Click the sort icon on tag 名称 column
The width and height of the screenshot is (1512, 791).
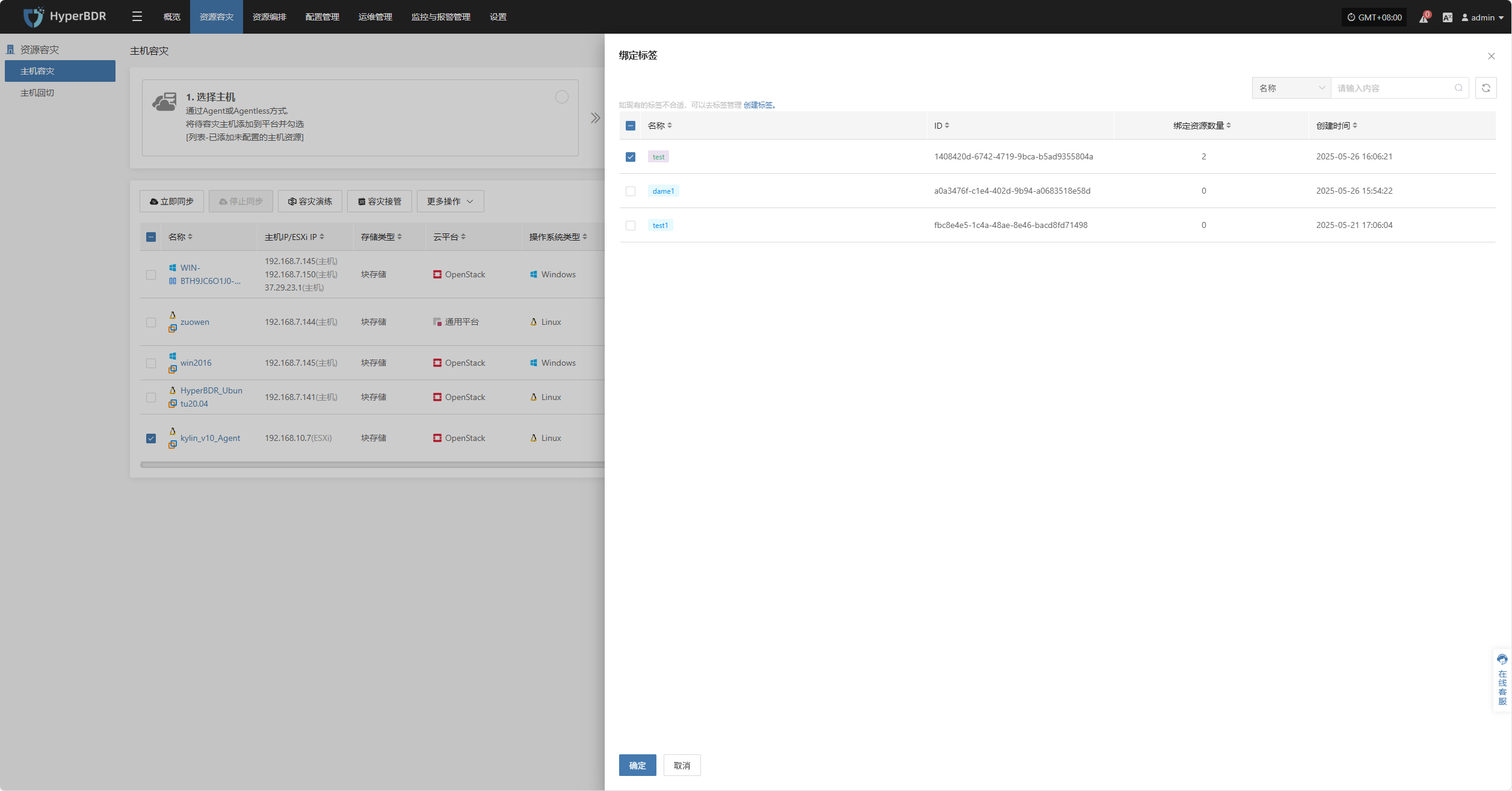click(x=670, y=125)
